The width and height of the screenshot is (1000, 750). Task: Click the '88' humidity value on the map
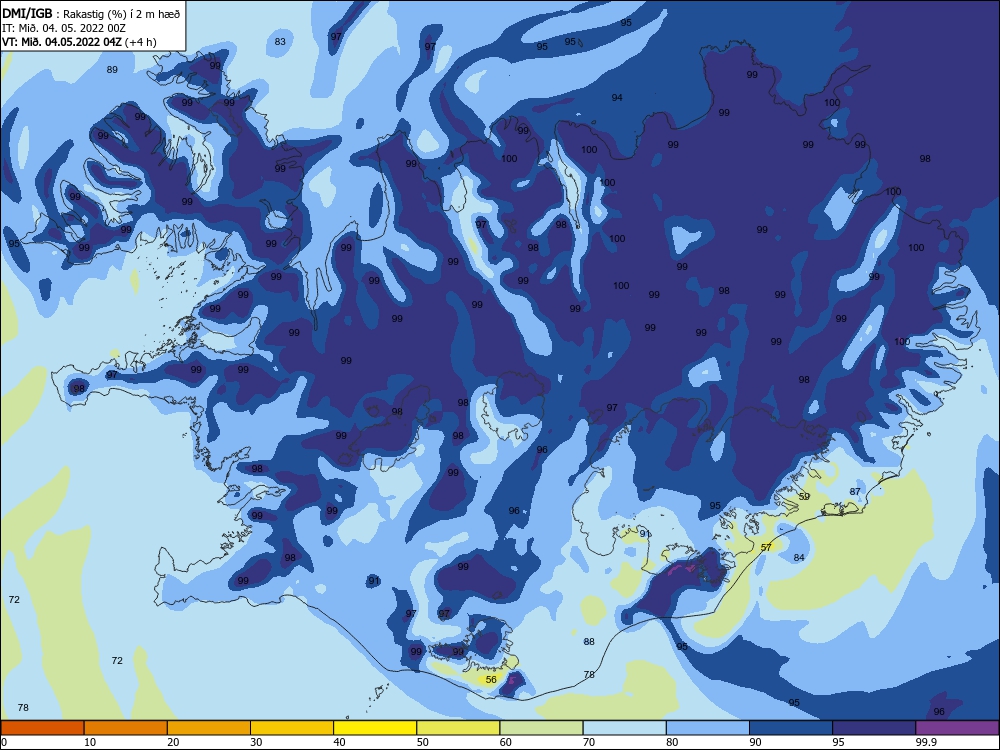point(589,642)
